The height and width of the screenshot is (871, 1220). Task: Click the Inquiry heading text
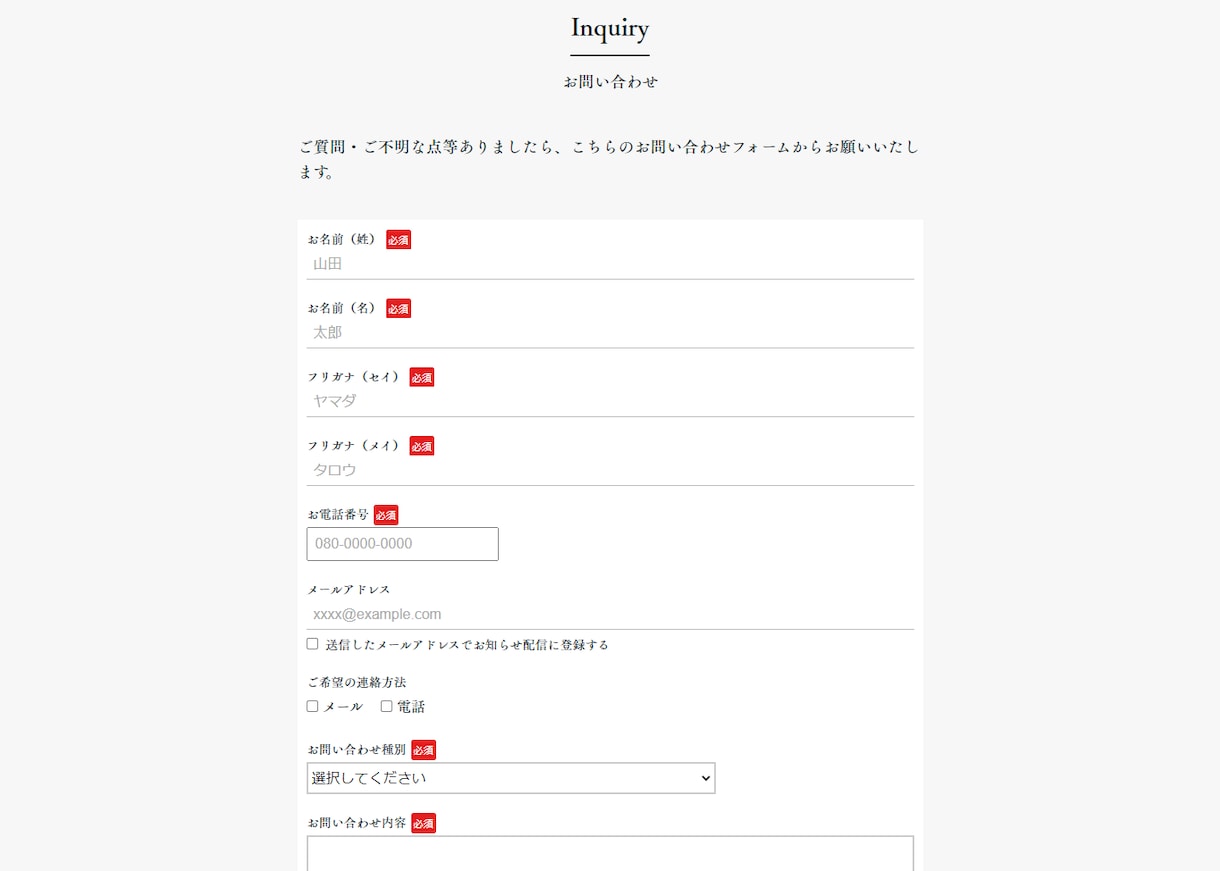click(610, 28)
